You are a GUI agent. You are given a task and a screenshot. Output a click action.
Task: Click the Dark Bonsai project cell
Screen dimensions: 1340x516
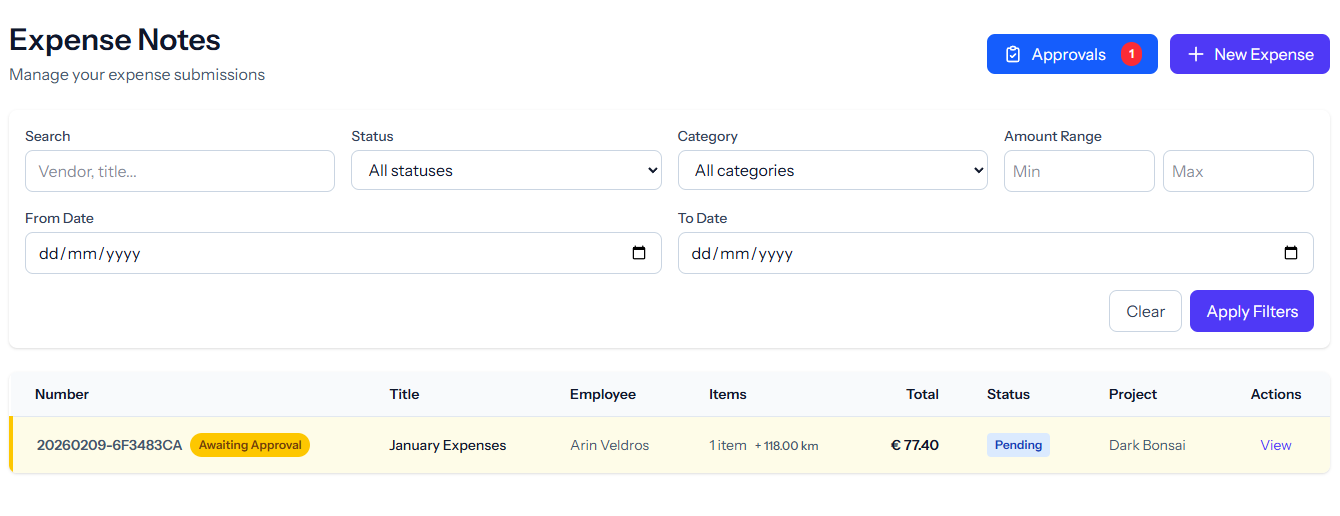click(1147, 445)
